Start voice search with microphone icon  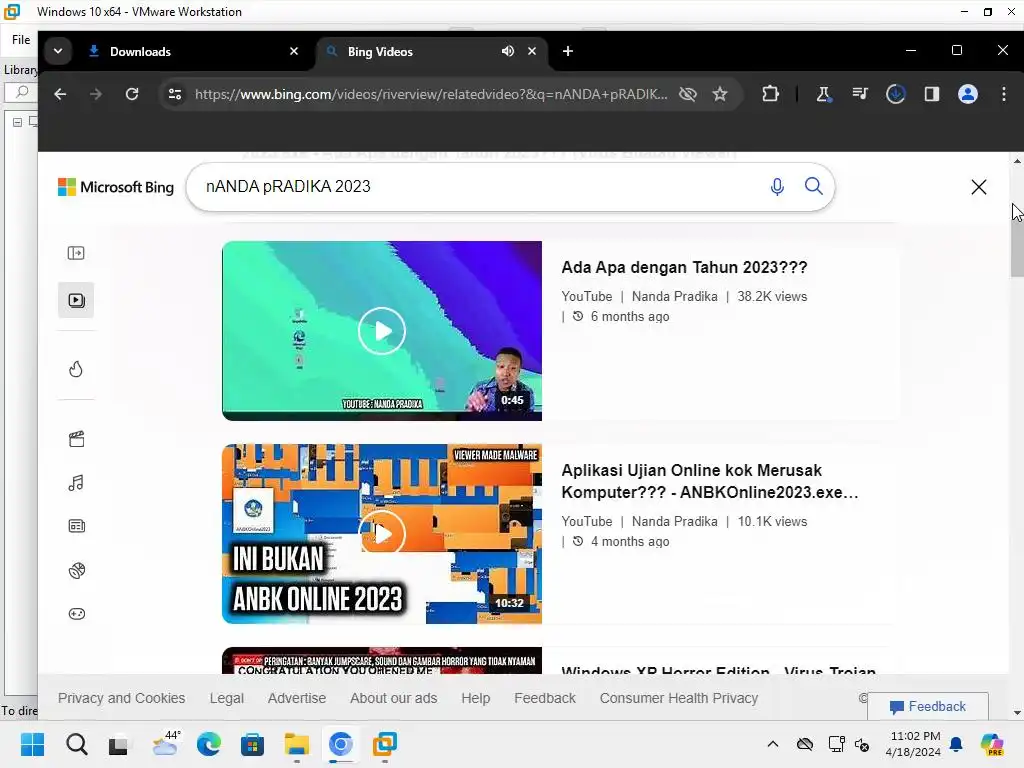click(x=777, y=187)
